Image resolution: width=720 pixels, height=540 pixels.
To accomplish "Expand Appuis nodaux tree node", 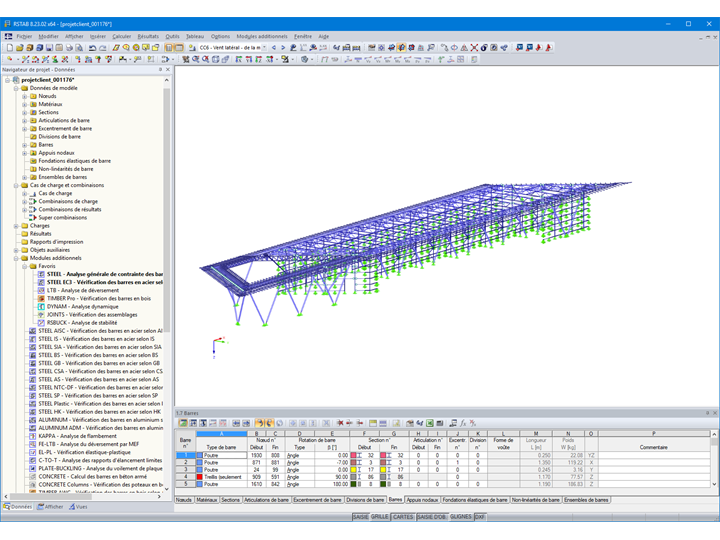I will pyautogui.click(x=25, y=153).
